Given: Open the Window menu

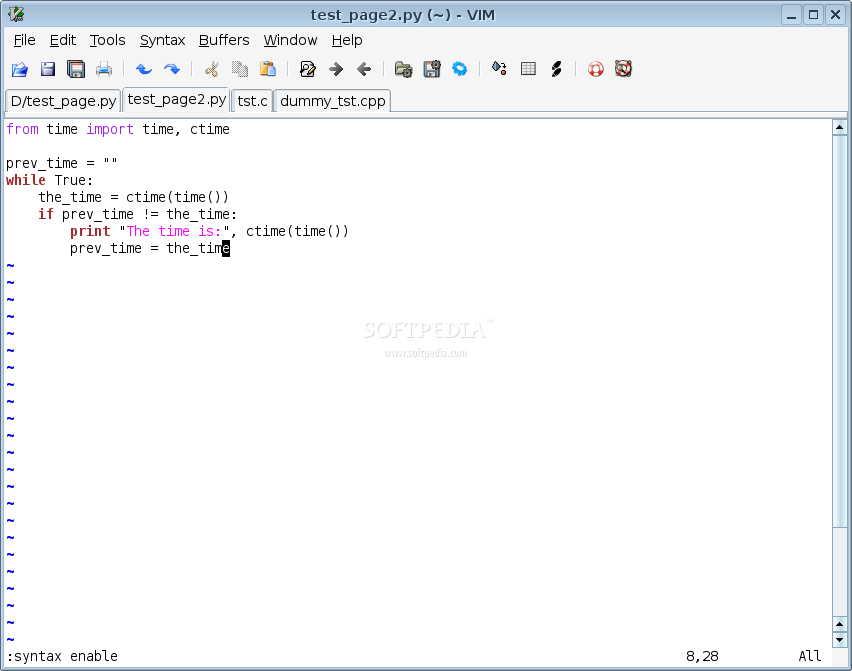Looking at the screenshot, I should pos(290,40).
